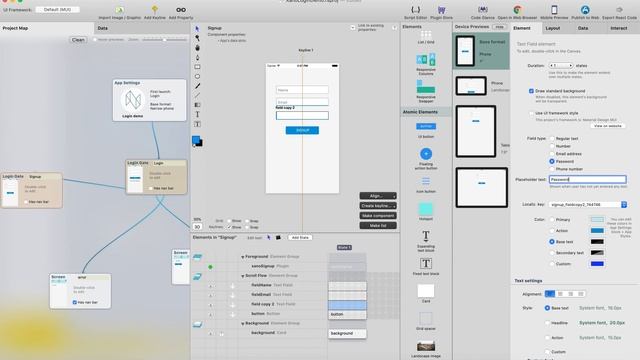Select the arrow selection tool

(x=197, y=29)
